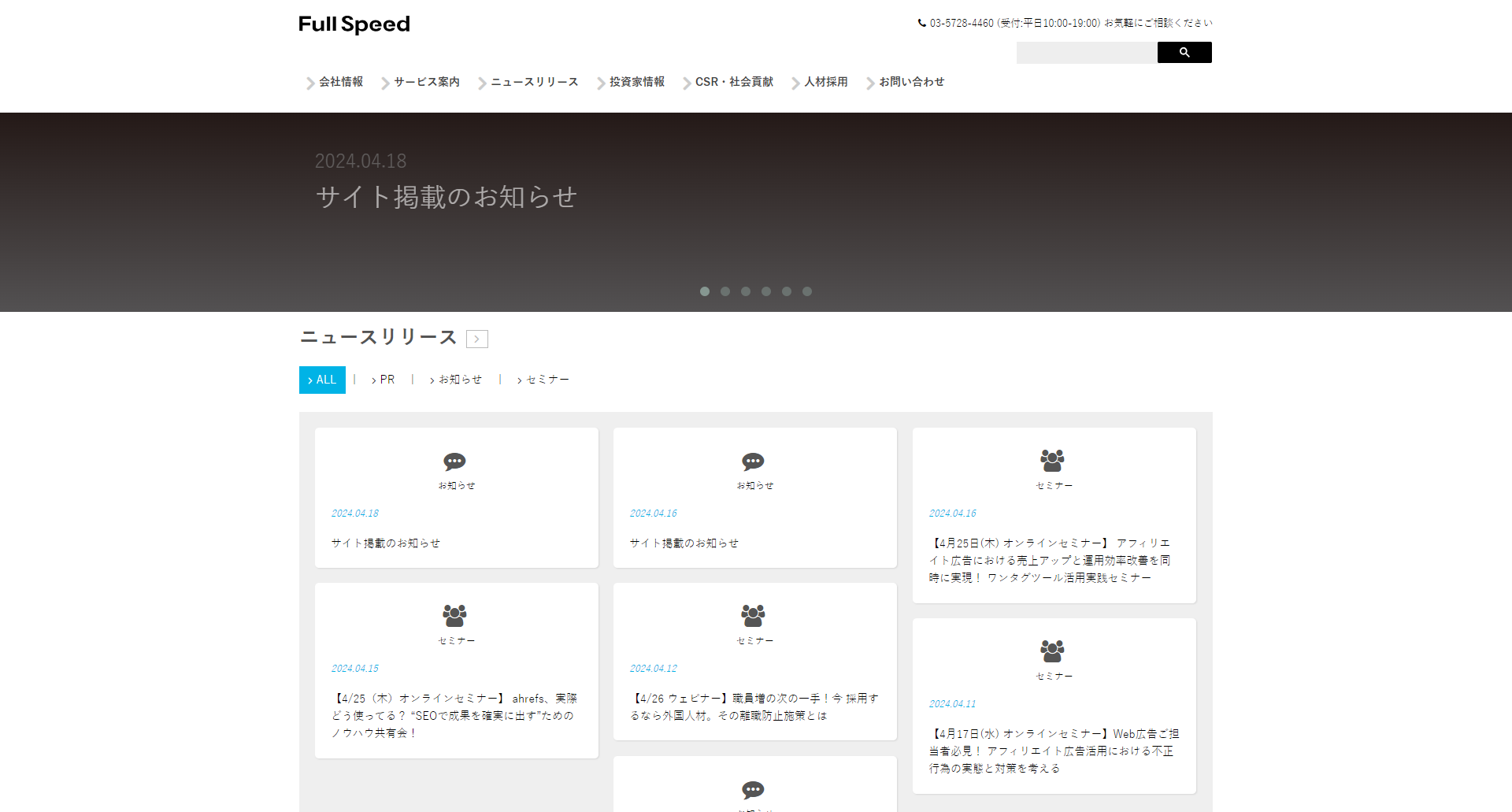Click the search magnifier button
The image size is (1512, 812).
tap(1184, 53)
